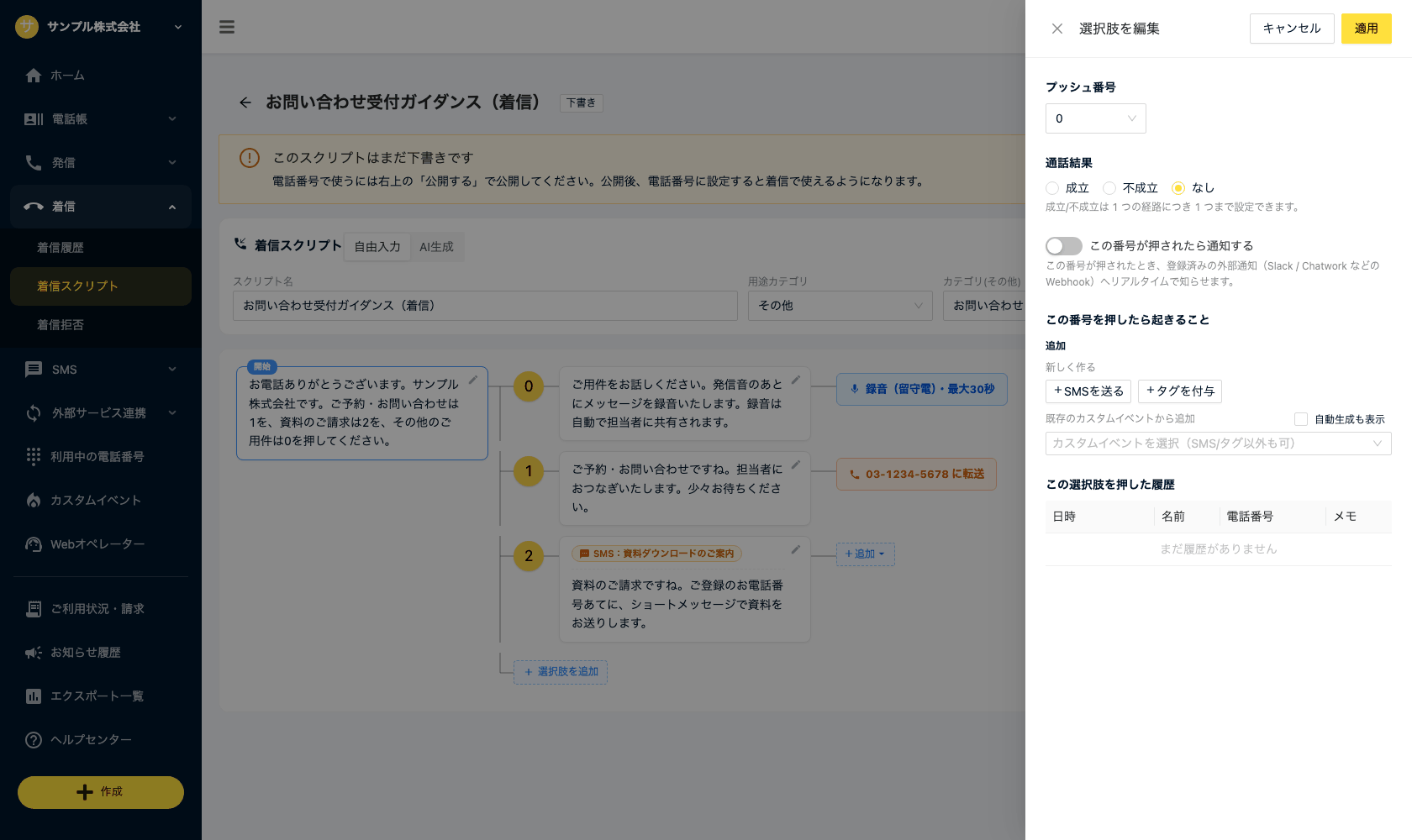The width and height of the screenshot is (1412, 840).
Task: Expand the SMS sidebar section chevron
Action: click(172, 370)
